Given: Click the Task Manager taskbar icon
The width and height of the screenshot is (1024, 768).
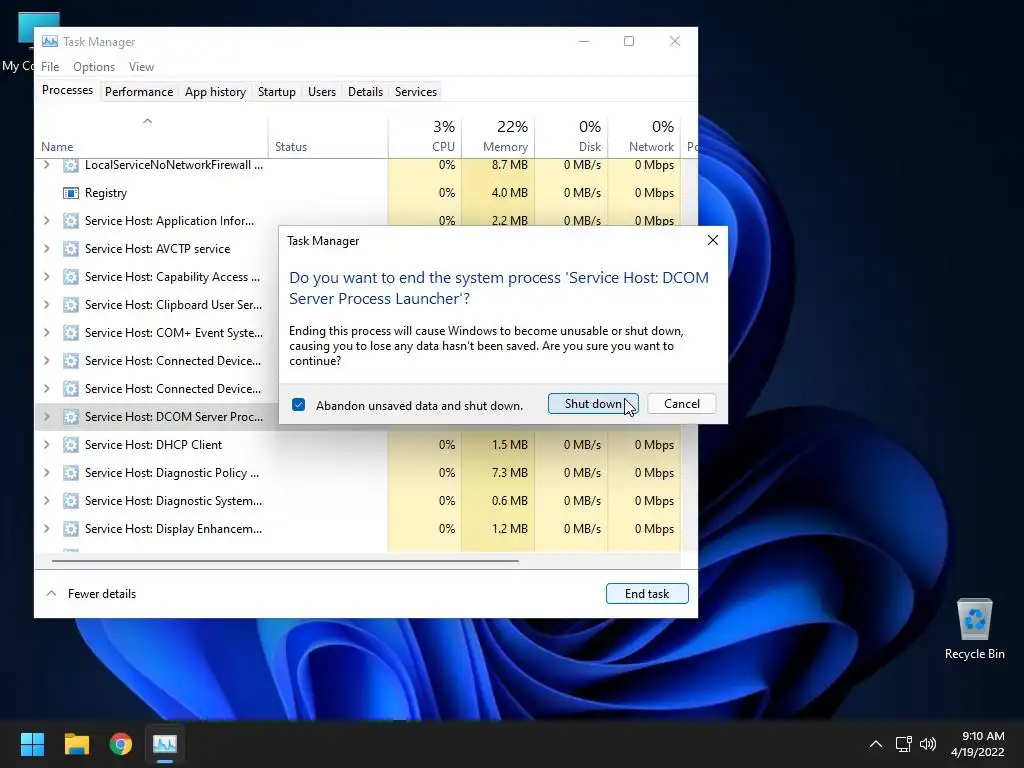Looking at the screenshot, I should (165, 744).
